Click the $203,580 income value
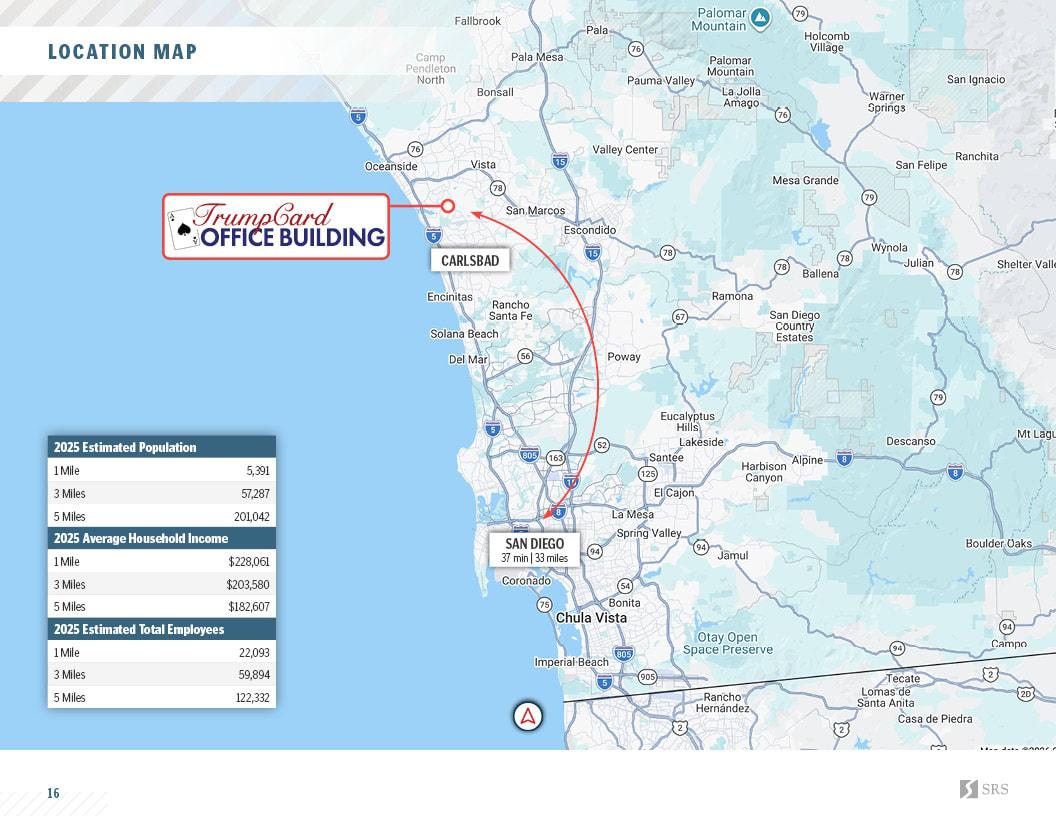This screenshot has height=816, width=1056. tap(248, 584)
